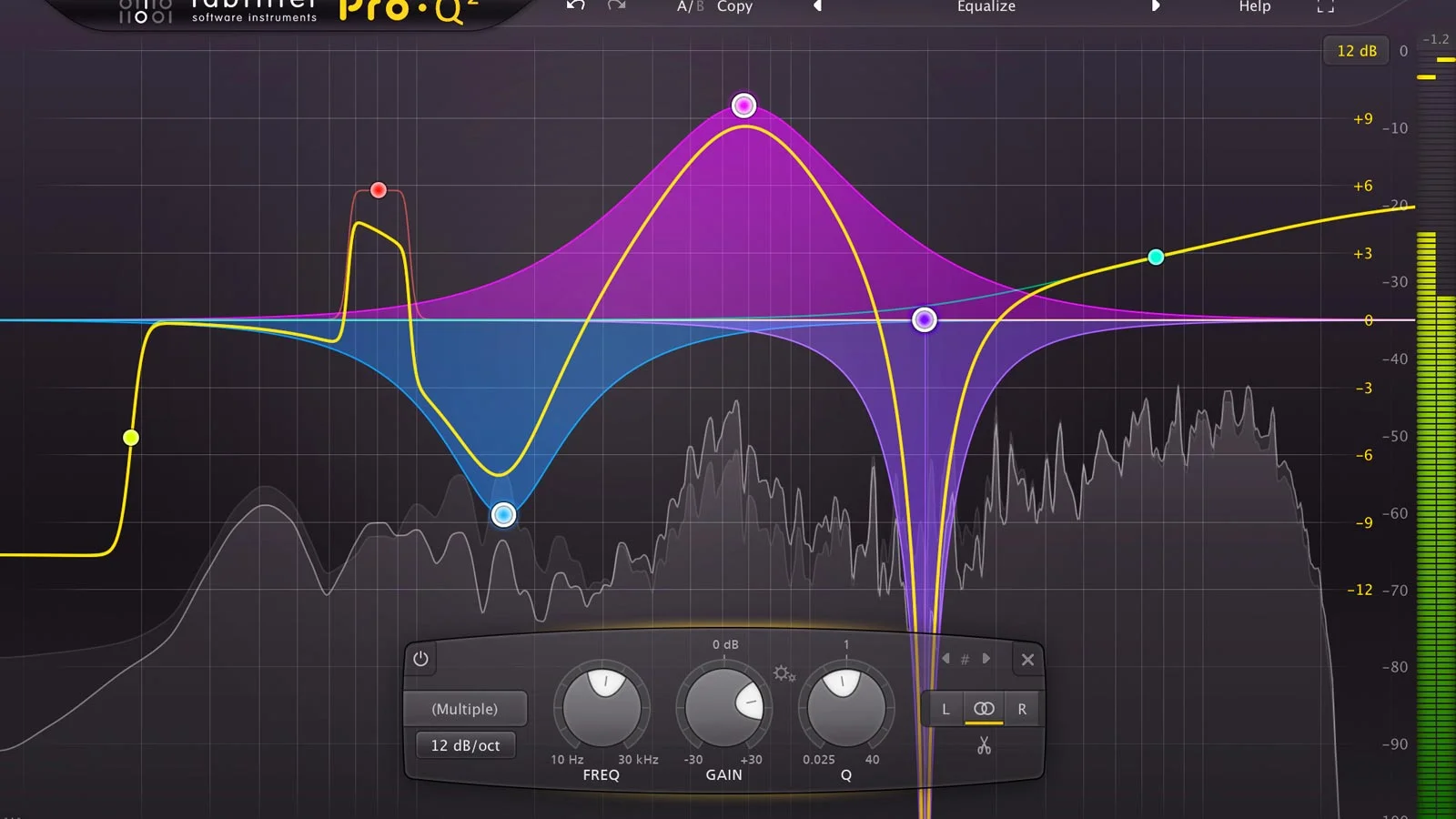Enable left-channel-only mode with the L button

click(945, 709)
